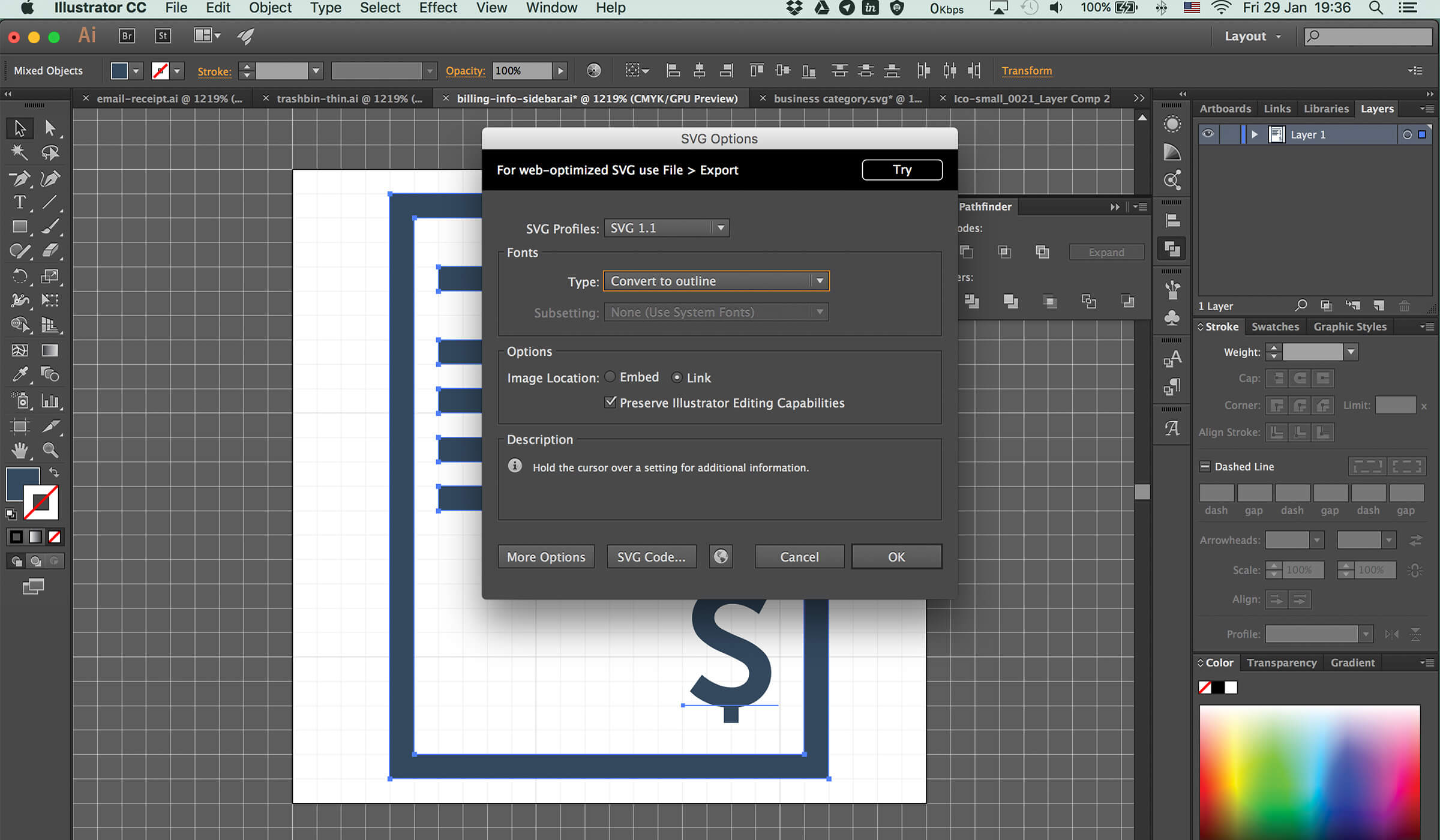
Task: Select the Rotate tool
Action: point(20,276)
